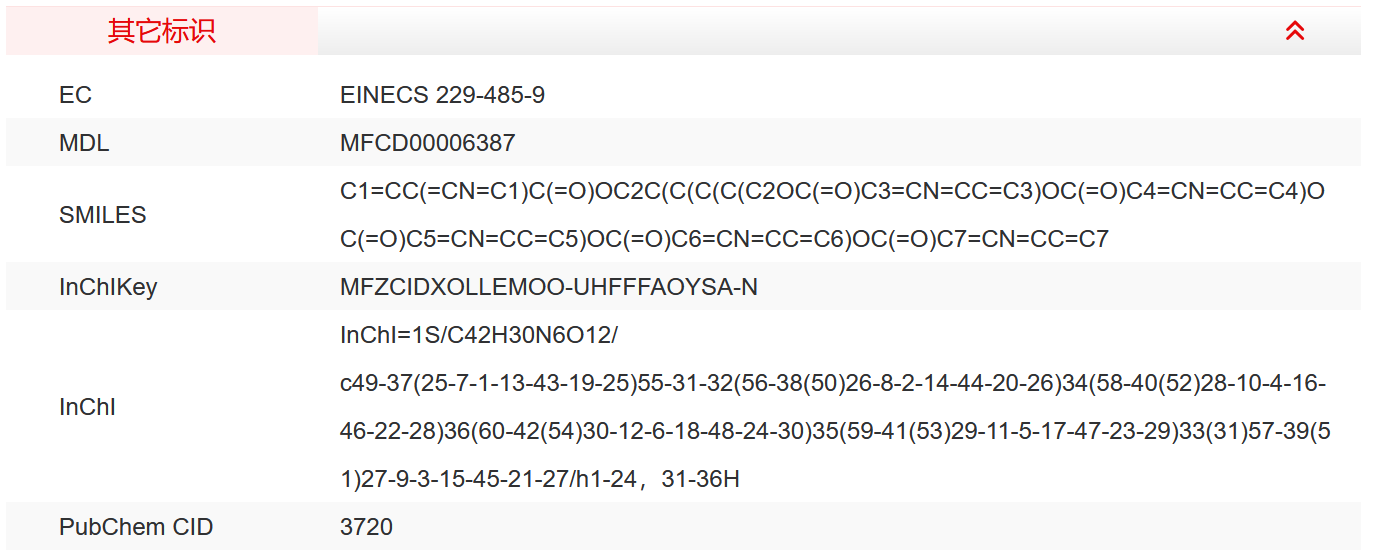Click the 31-36H ending of the InChI

700,479
